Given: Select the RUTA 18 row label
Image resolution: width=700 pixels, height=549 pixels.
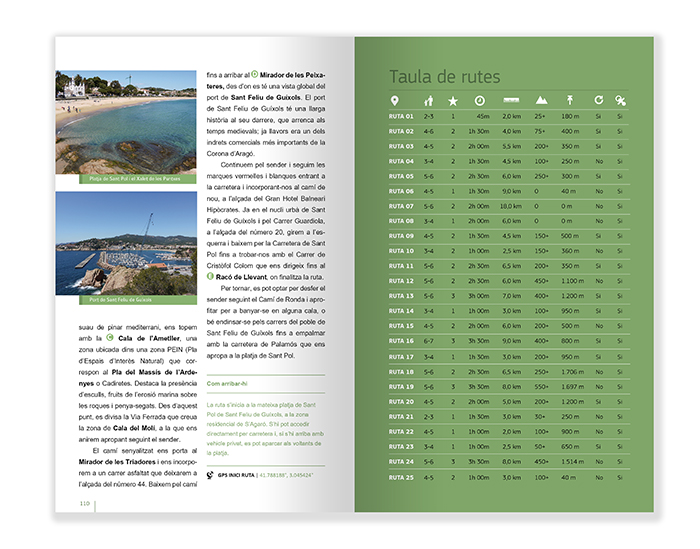Looking at the screenshot, I should tap(401, 372).
